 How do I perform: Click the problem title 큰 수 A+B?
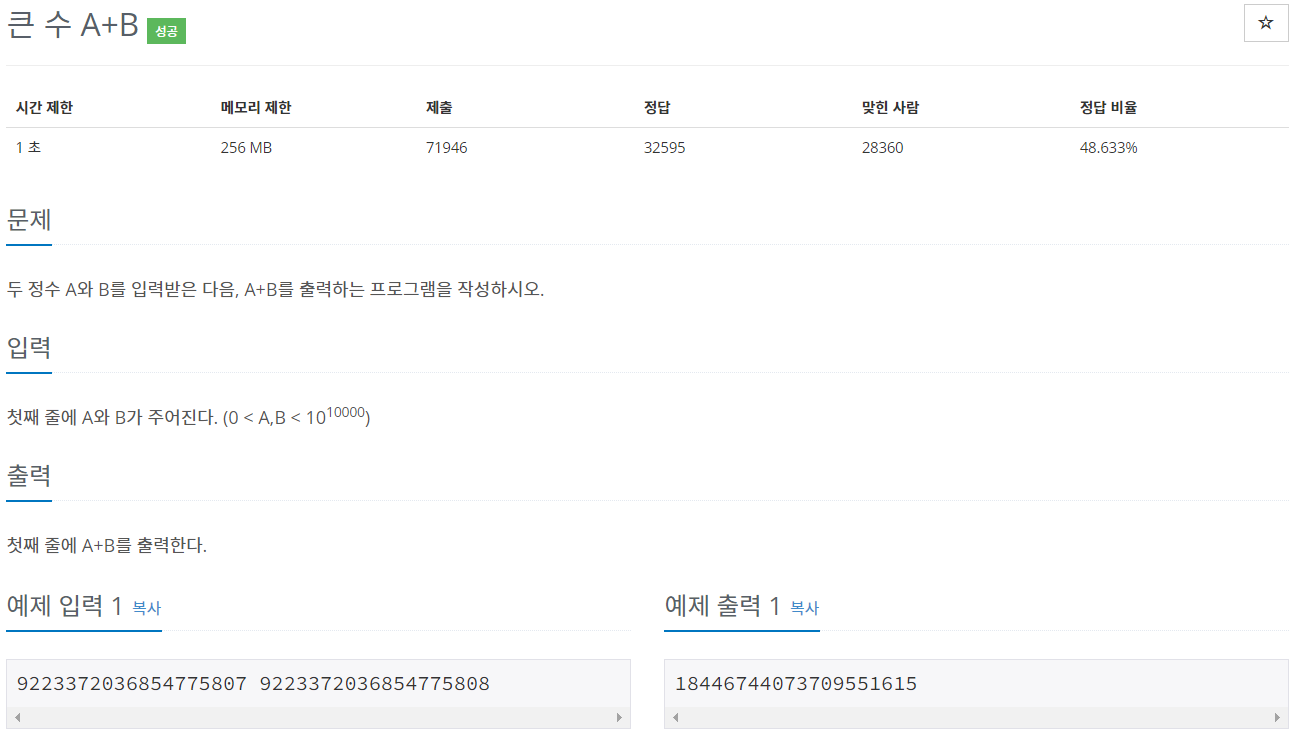(72, 26)
